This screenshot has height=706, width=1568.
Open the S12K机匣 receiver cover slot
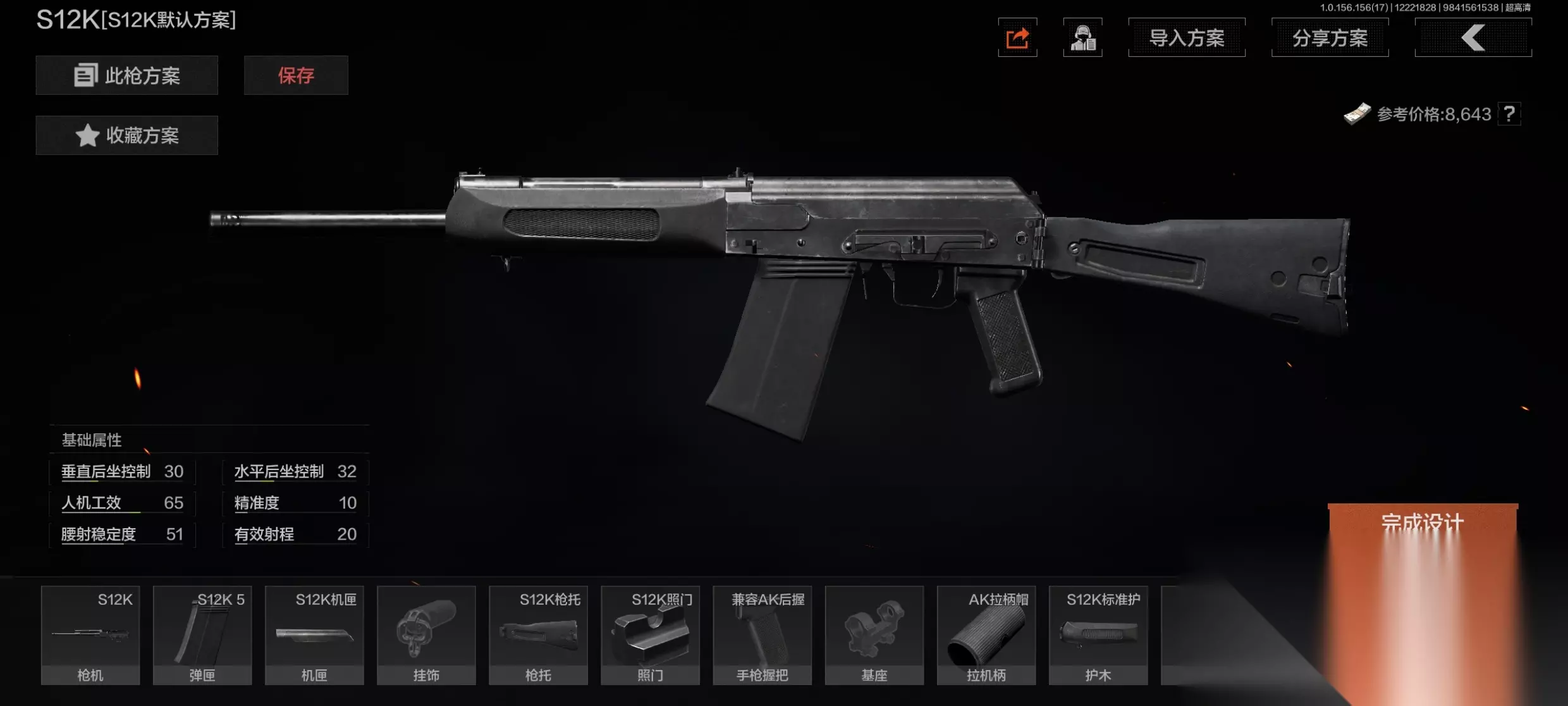[314, 635]
